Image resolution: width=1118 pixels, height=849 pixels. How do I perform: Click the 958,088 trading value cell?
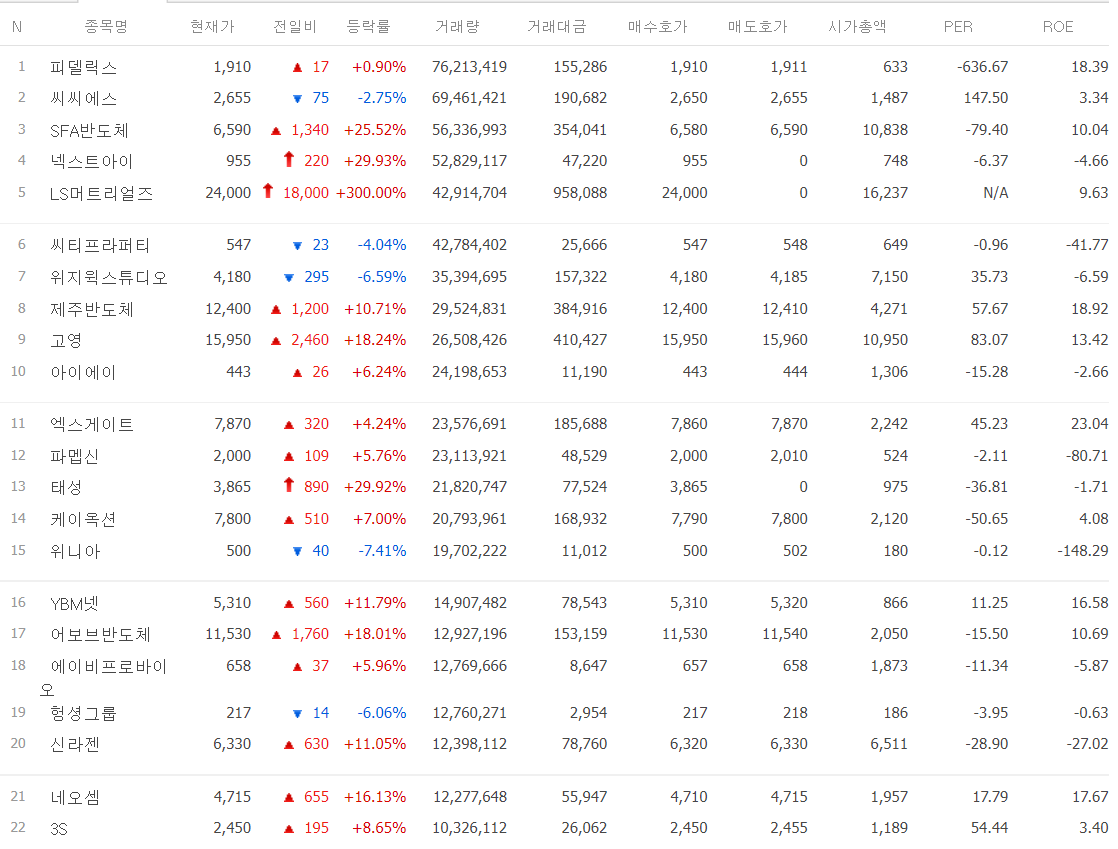(580, 193)
